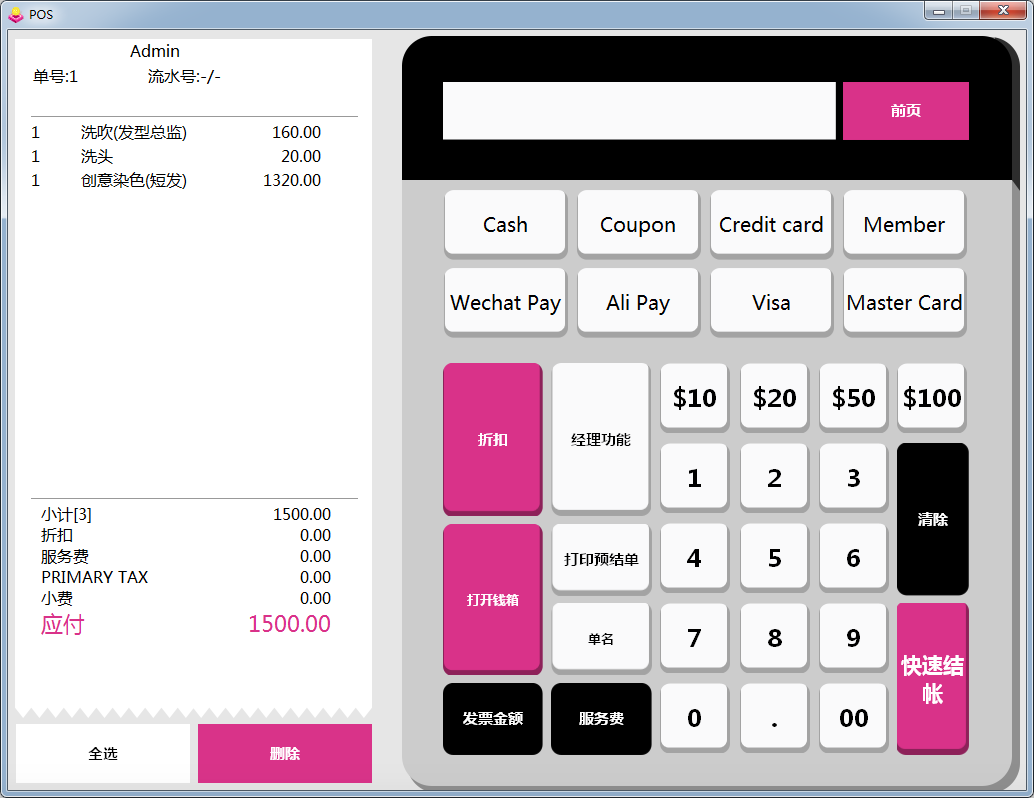
Task: Tap the 00 keypad key
Action: click(x=853, y=717)
